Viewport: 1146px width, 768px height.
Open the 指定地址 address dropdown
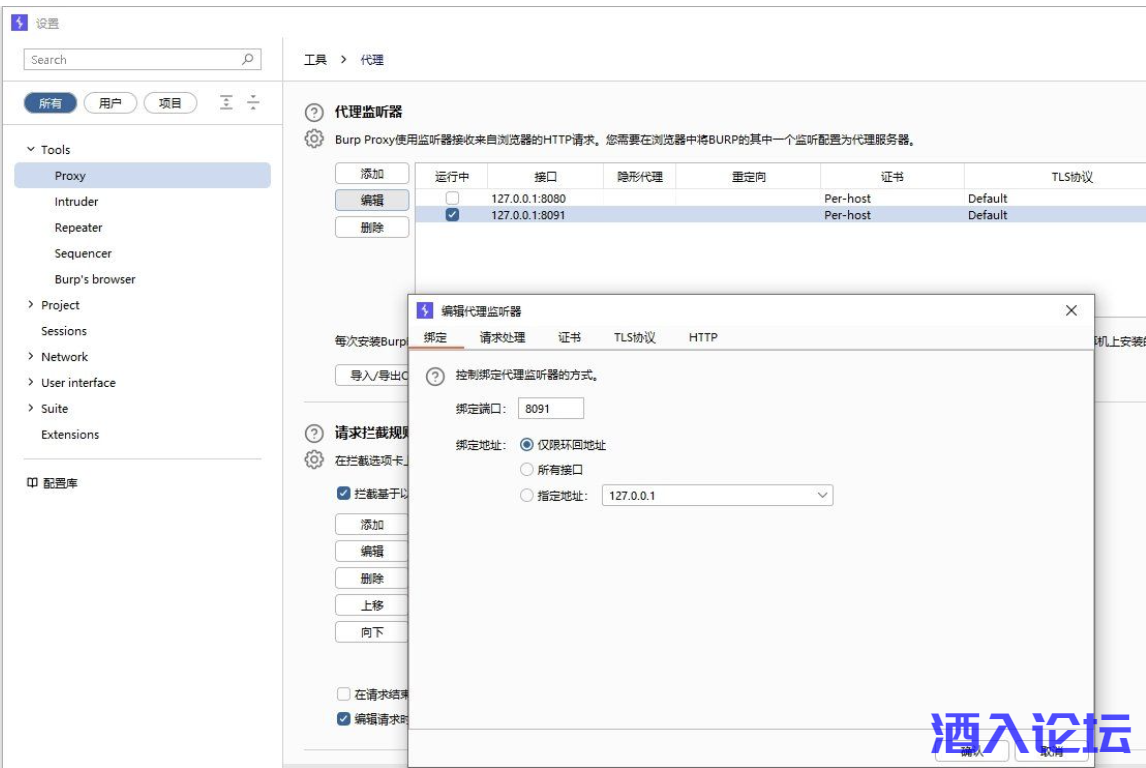click(822, 495)
